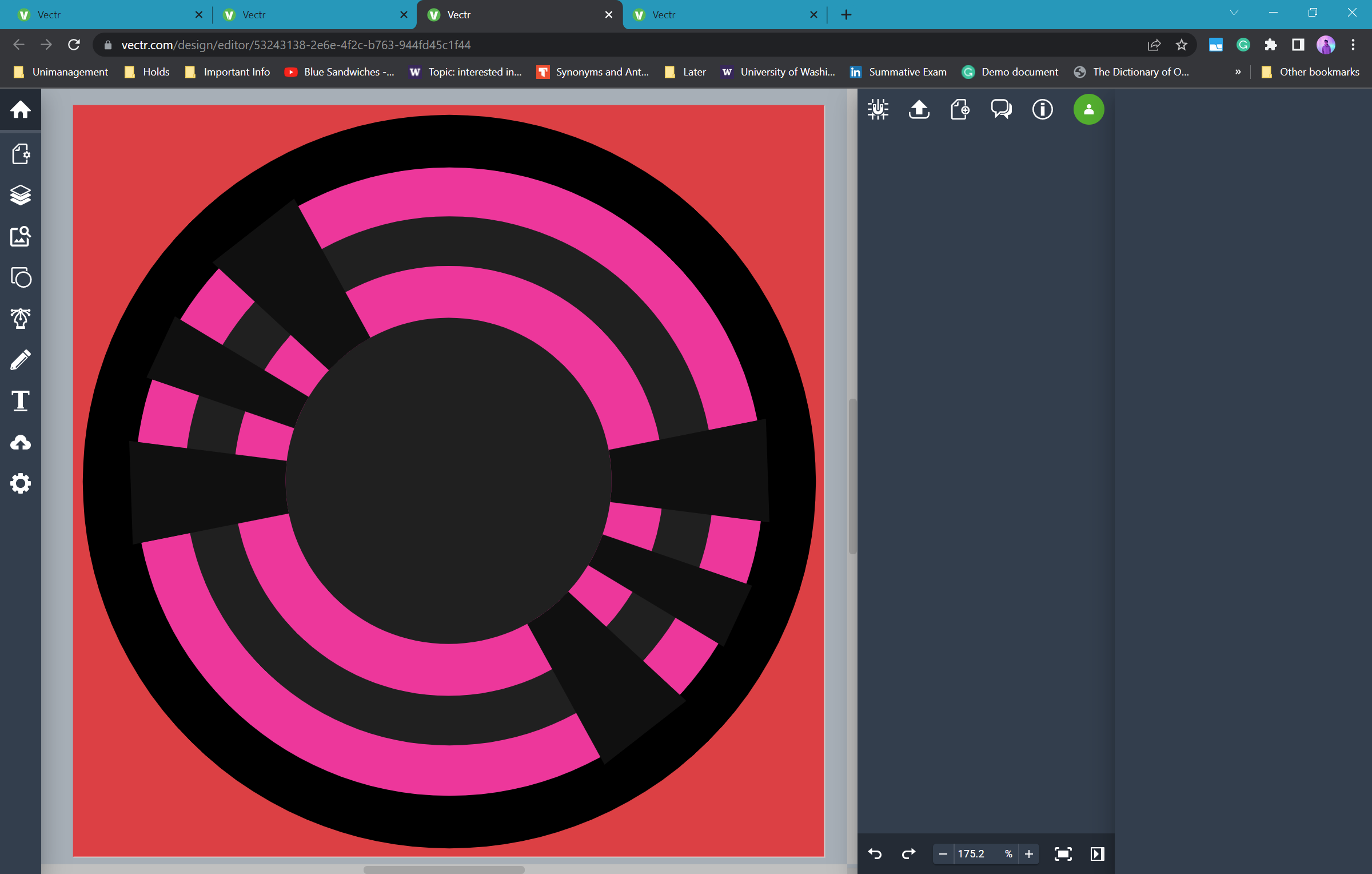Click the canvas vertical scrollbar
This screenshot has height=874, width=1372.
(x=852, y=476)
